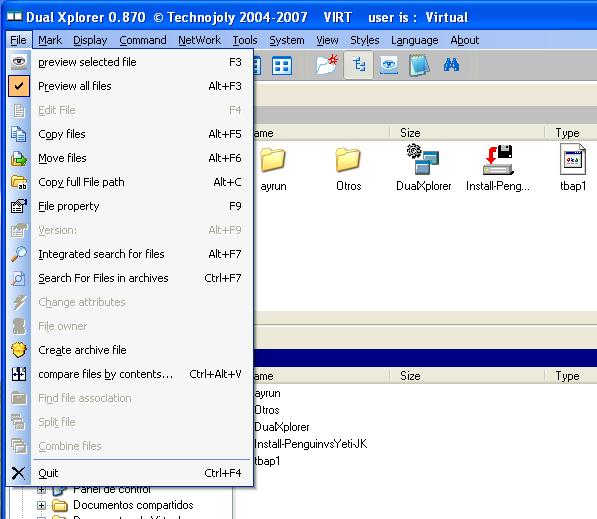Sort lower pane by Size column header

[x=467, y=376]
